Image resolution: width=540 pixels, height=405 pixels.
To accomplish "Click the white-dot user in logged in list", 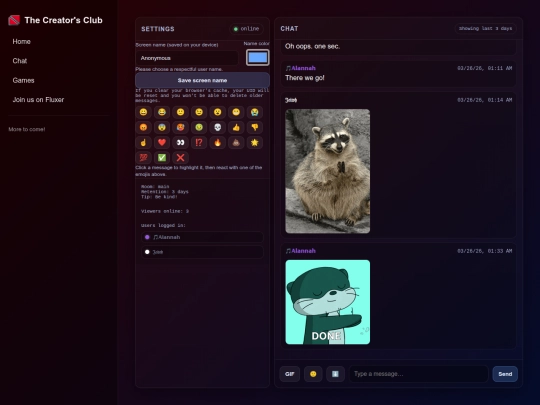I will point(202,252).
